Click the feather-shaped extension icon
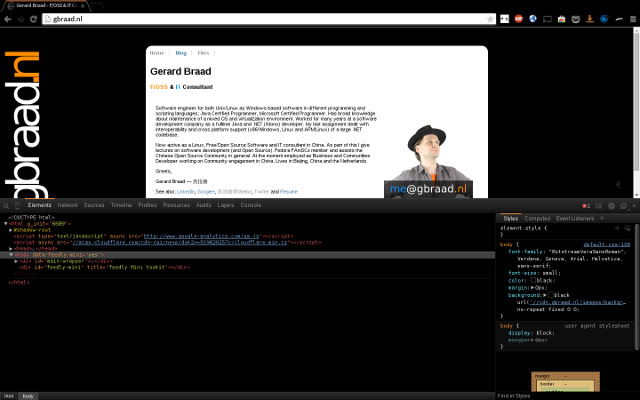Viewport: 640px width, 400px height. [x=619, y=19]
